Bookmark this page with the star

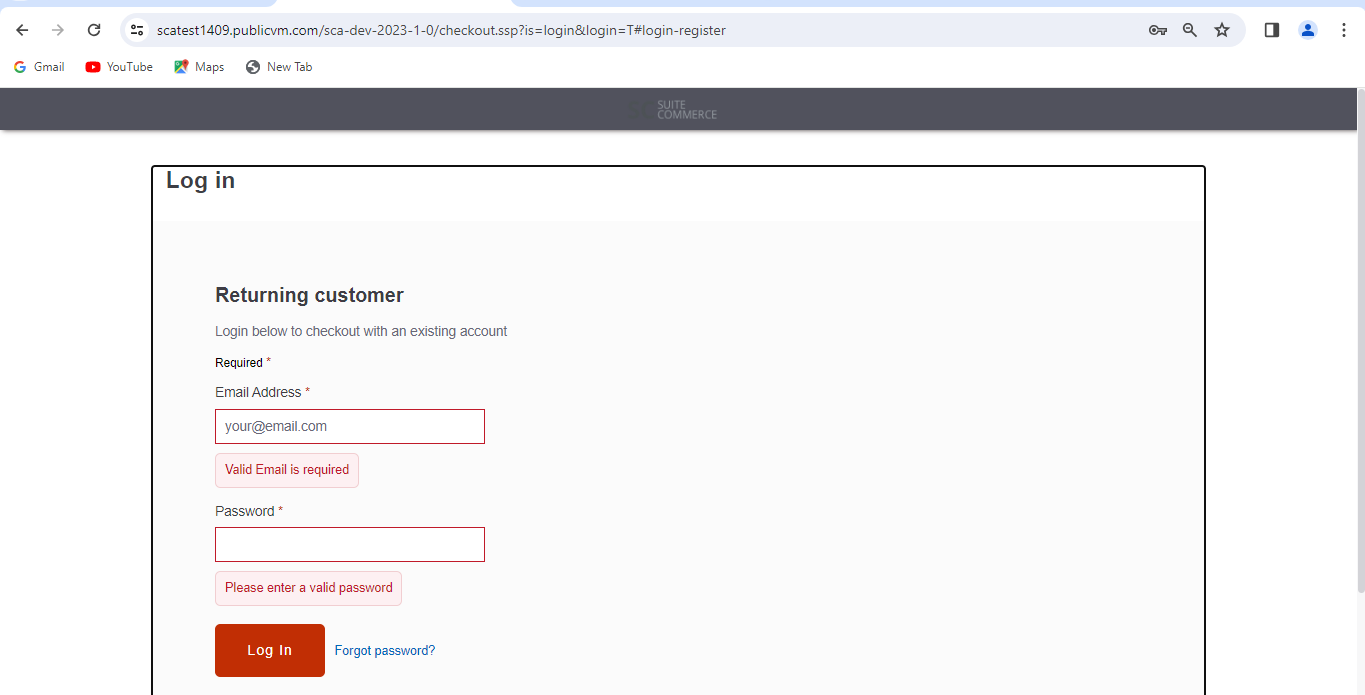1221,30
